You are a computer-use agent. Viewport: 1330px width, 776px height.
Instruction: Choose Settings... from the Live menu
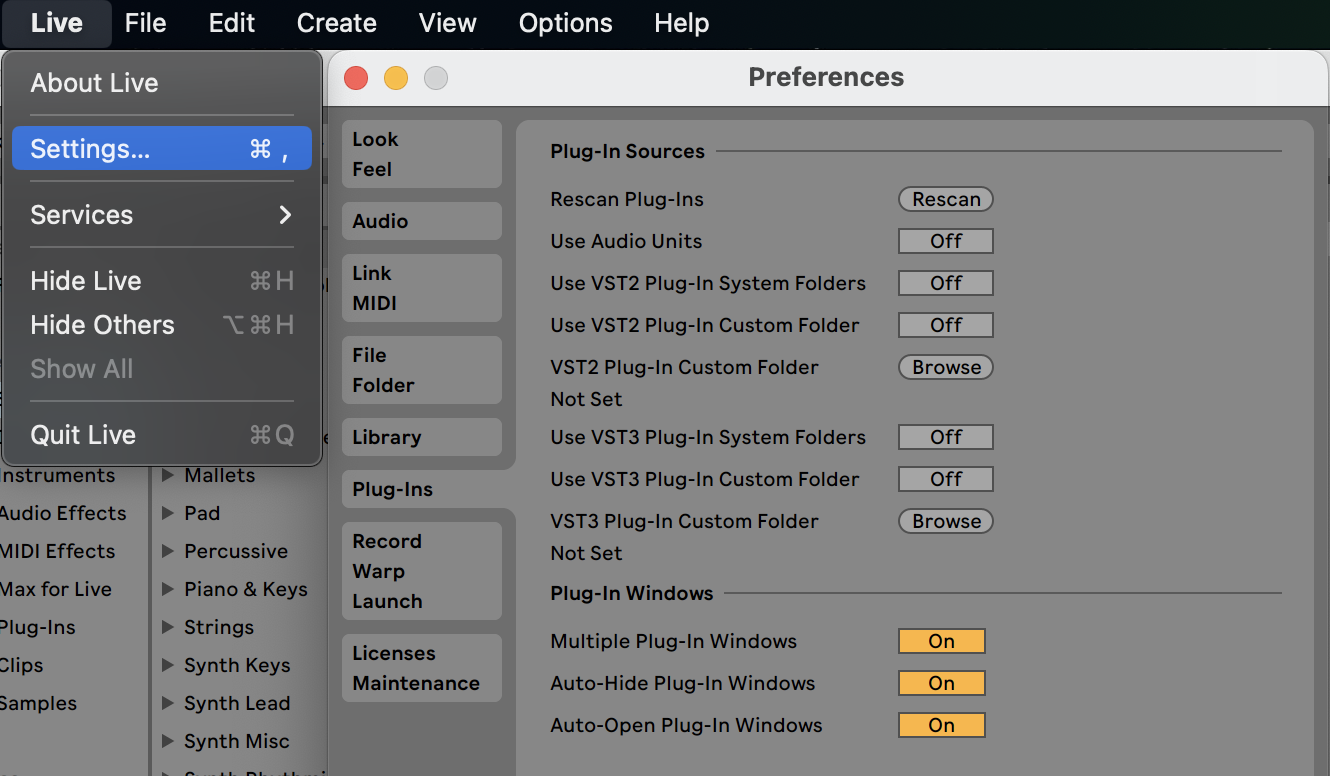coord(160,149)
